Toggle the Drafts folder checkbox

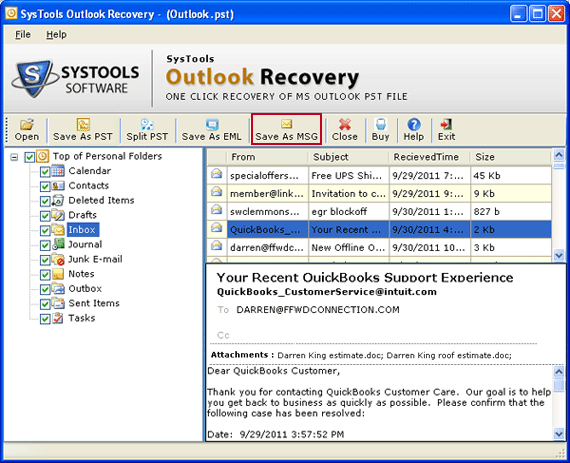coord(45,216)
